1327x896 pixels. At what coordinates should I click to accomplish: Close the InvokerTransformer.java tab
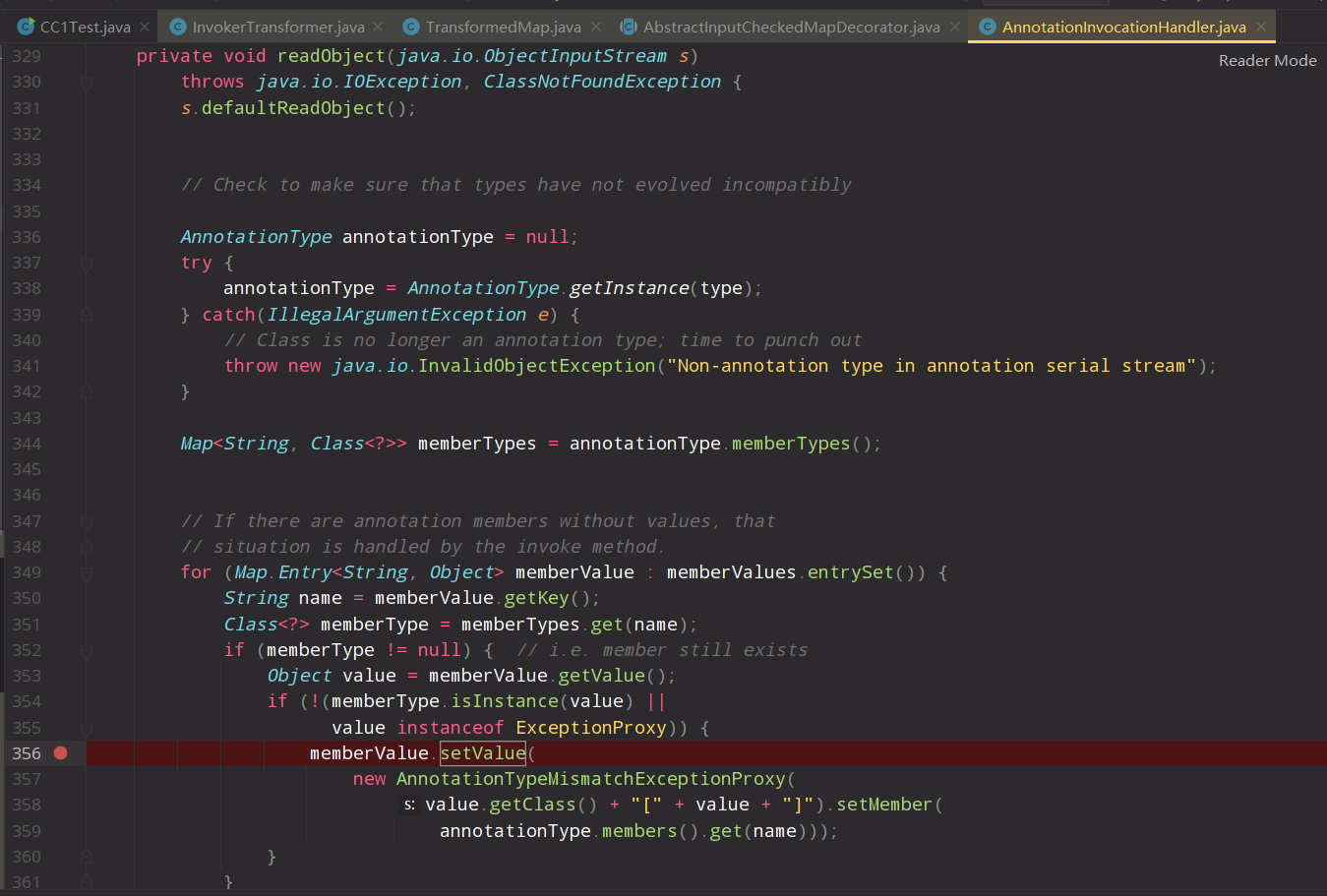click(x=378, y=27)
